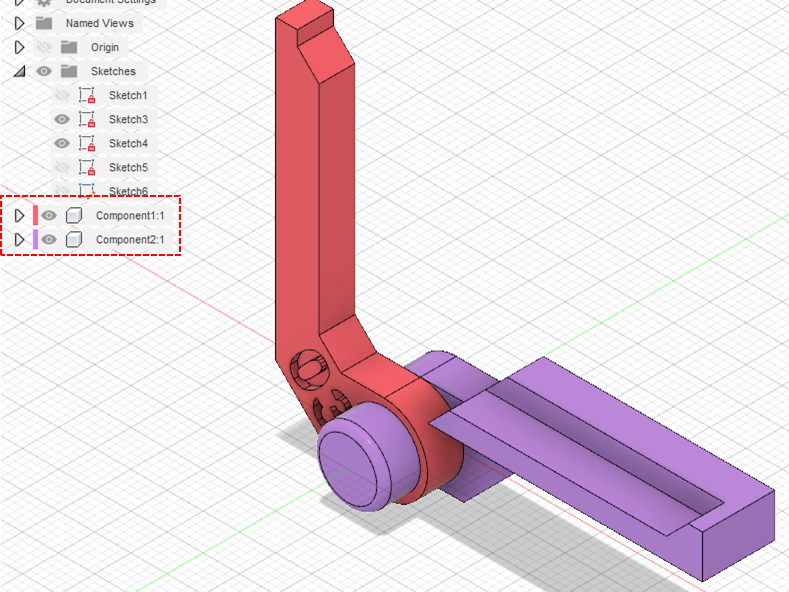The height and width of the screenshot is (592, 789).
Task: Collapse the Sketches folder
Action: click(x=20, y=71)
